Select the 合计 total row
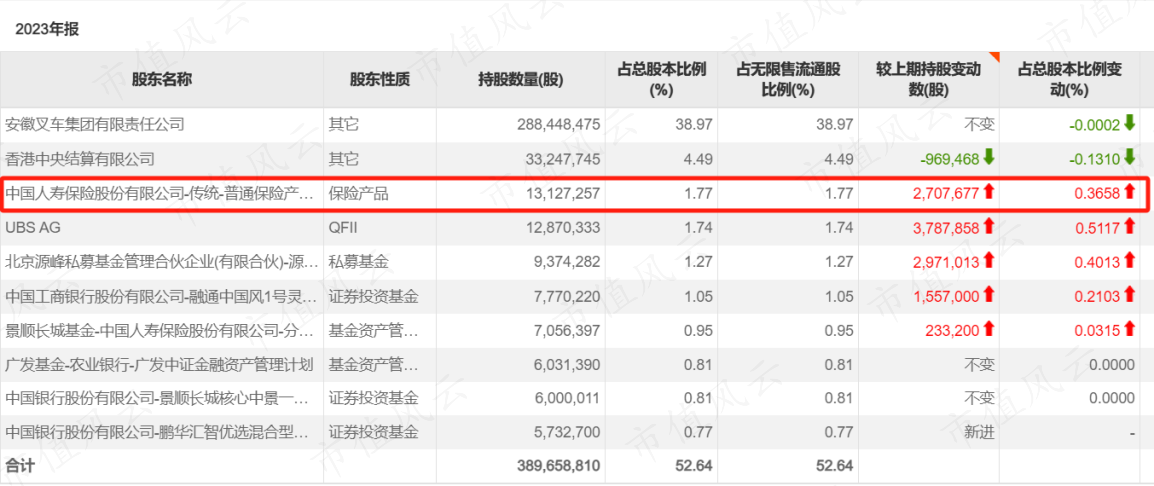 [574, 466]
